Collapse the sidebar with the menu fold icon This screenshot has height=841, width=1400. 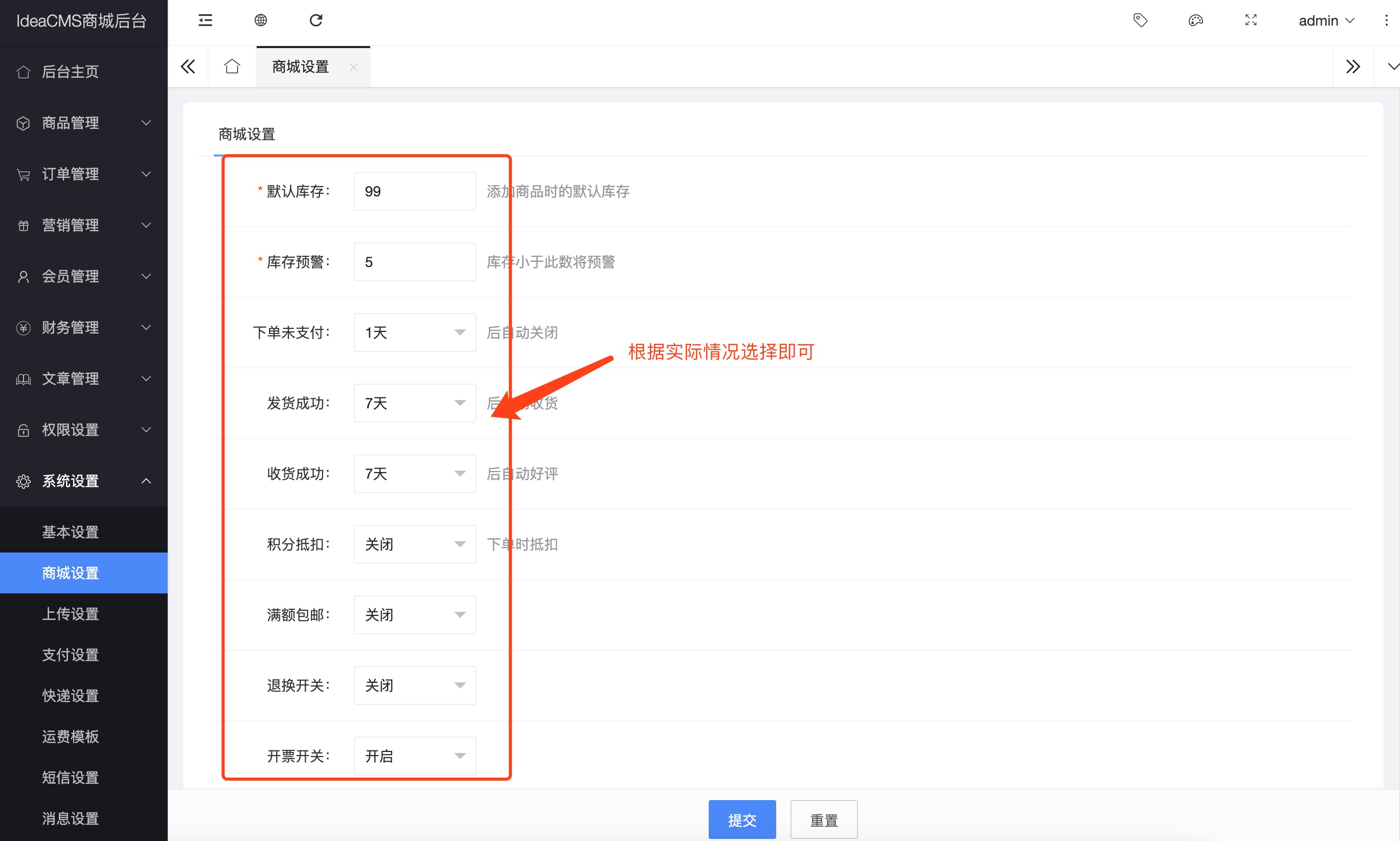pos(205,20)
